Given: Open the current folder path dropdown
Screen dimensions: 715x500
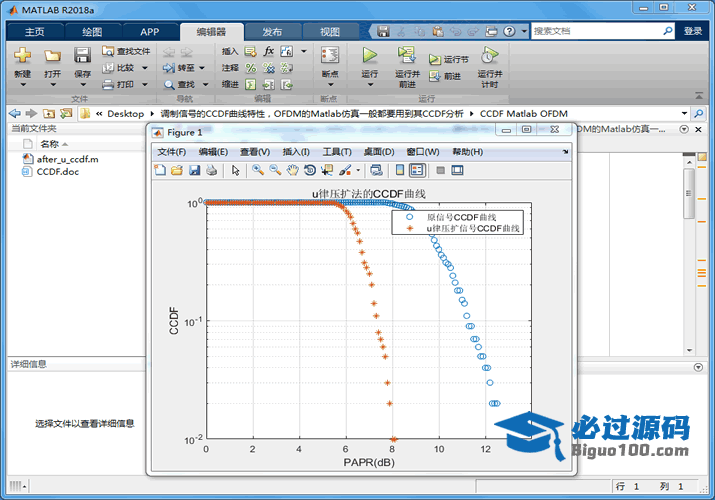Looking at the screenshot, I should coord(684,113).
